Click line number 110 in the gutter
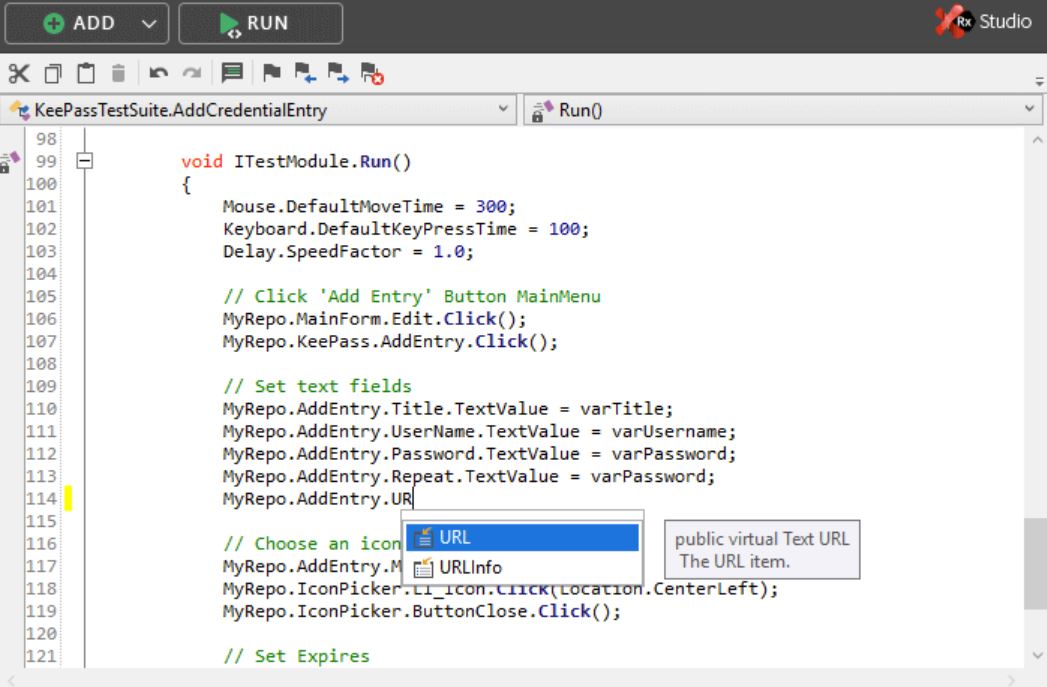1047x687 pixels. 41,409
